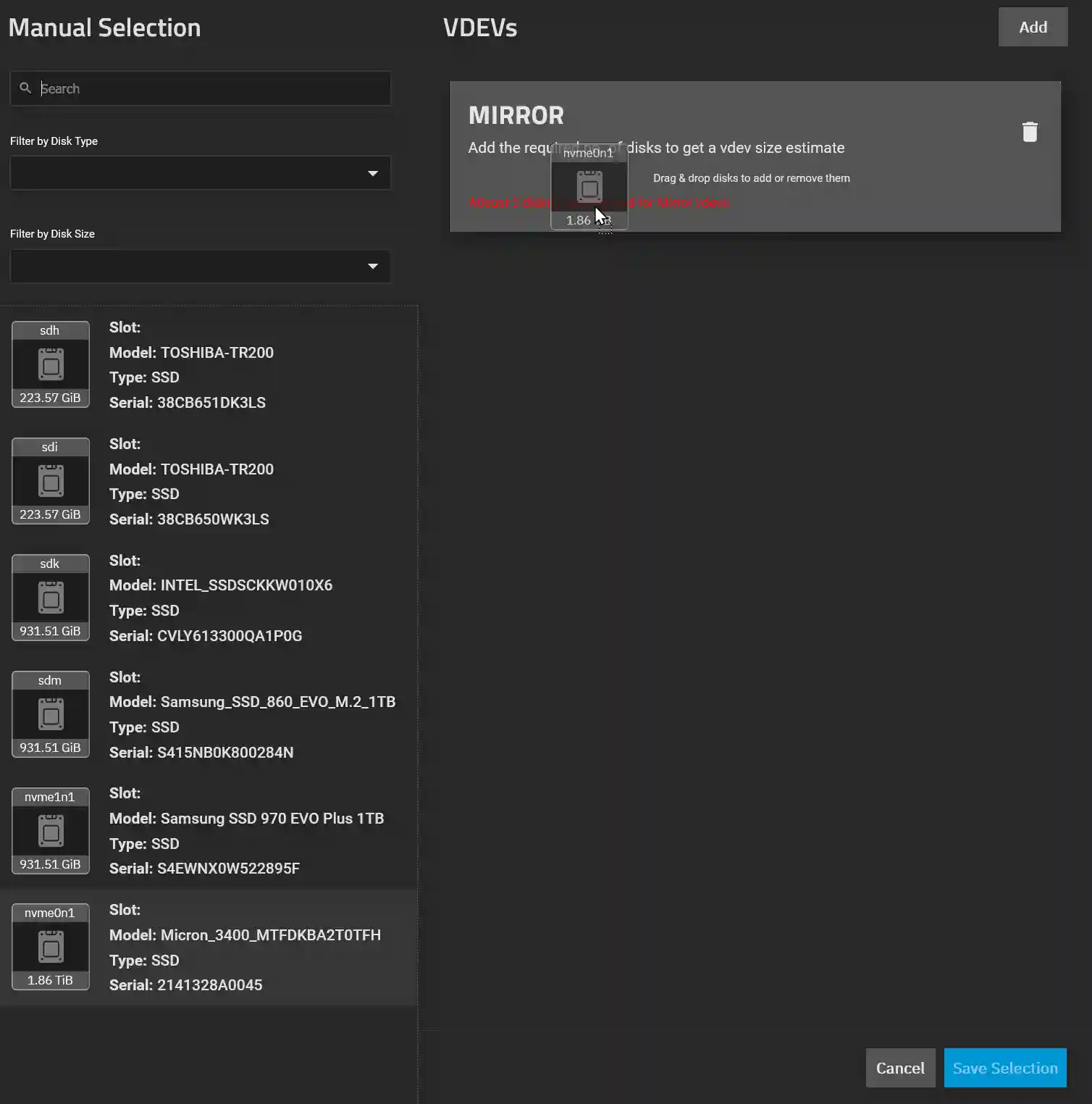Select the nvme0n1 disk row entry

[x=210, y=947]
